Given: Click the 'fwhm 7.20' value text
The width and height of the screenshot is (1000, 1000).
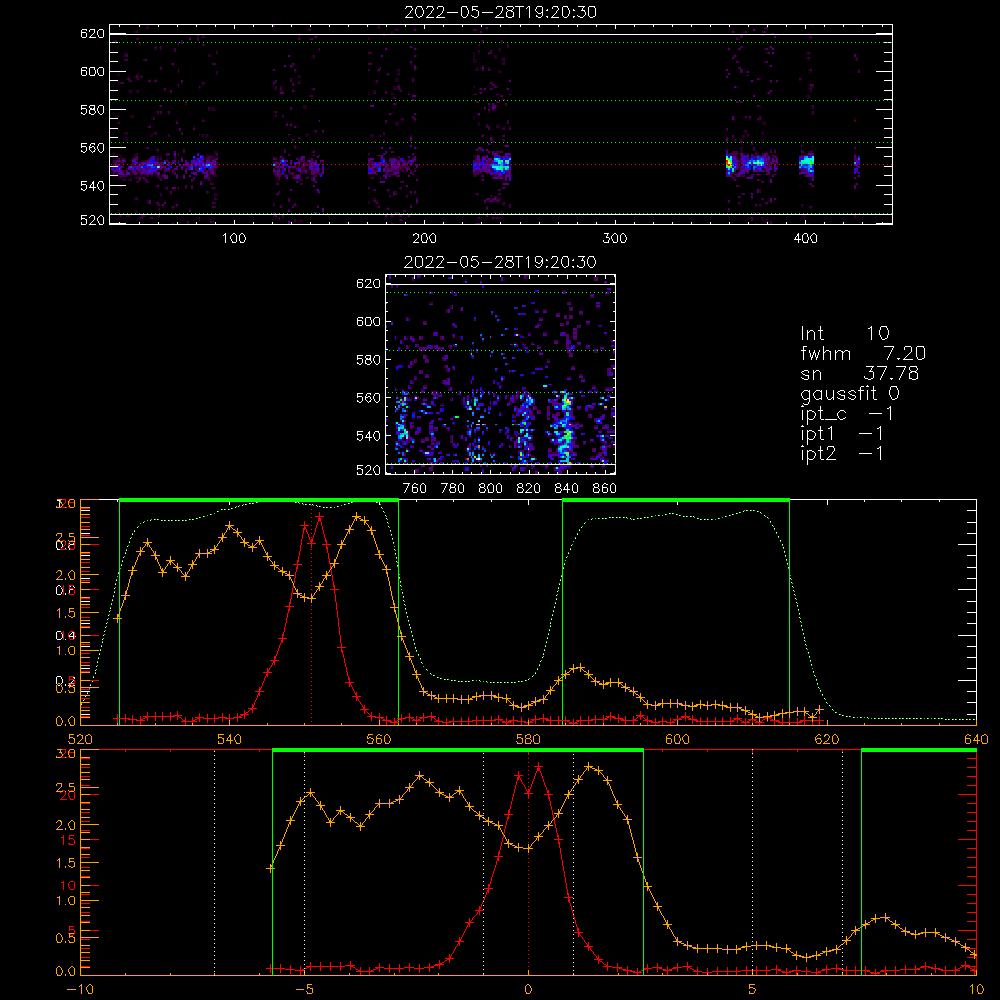Looking at the screenshot, I should [862, 353].
